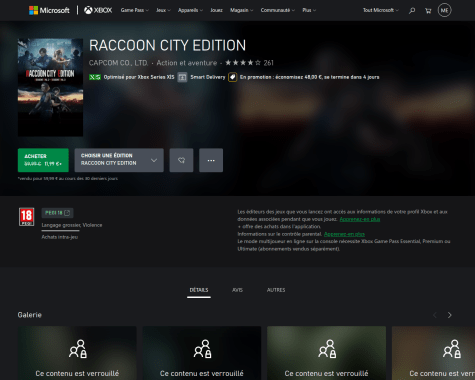Follow first Apprenez-en plus link about profile data

[360, 219]
